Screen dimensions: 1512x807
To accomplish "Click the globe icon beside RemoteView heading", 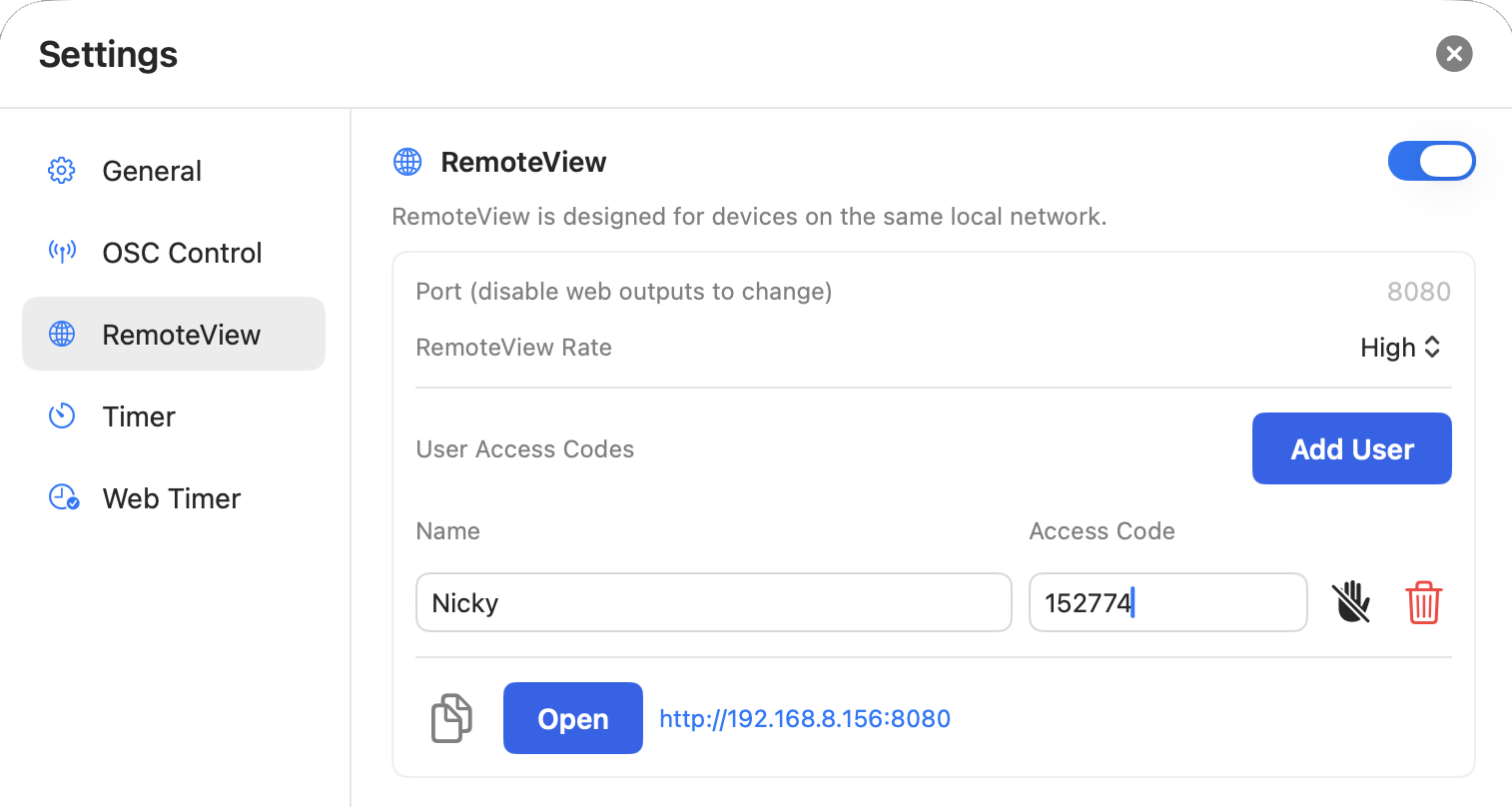I will click(x=407, y=162).
